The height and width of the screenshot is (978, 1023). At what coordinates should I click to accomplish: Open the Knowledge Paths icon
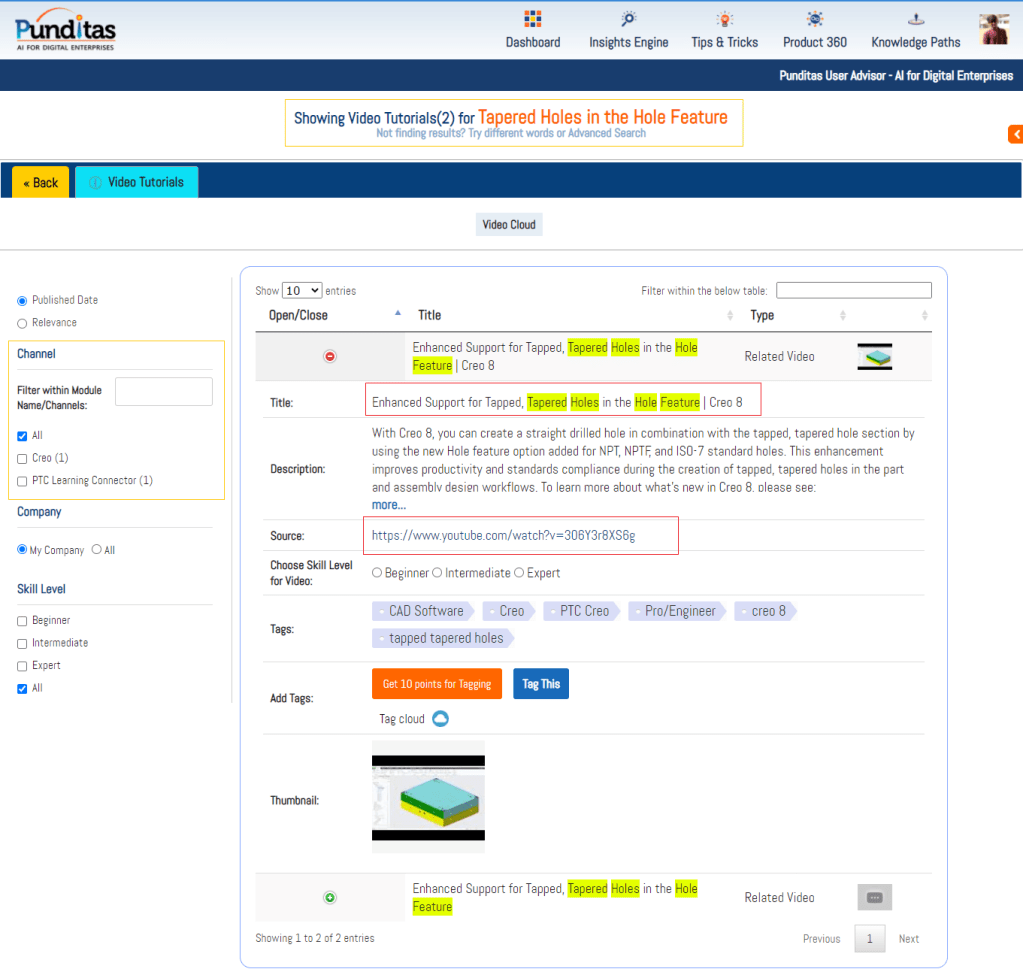(x=915, y=19)
